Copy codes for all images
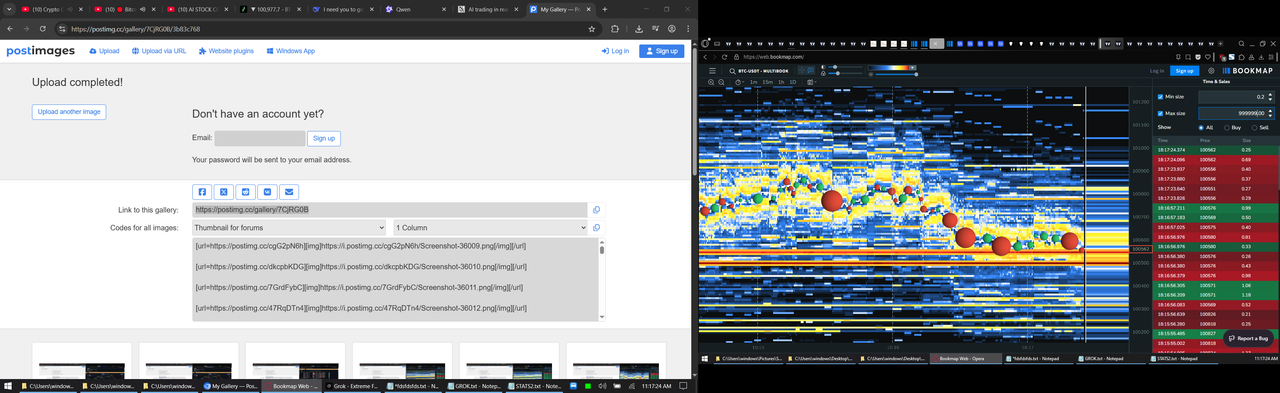Image resolution: width=1280 pixels, height=393 pixels. [596, 228]
